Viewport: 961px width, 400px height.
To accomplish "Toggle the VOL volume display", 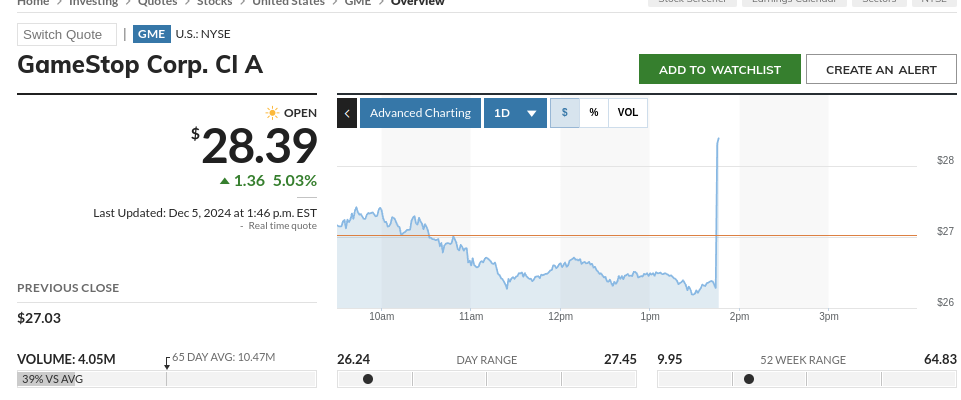I will (627, 113).
